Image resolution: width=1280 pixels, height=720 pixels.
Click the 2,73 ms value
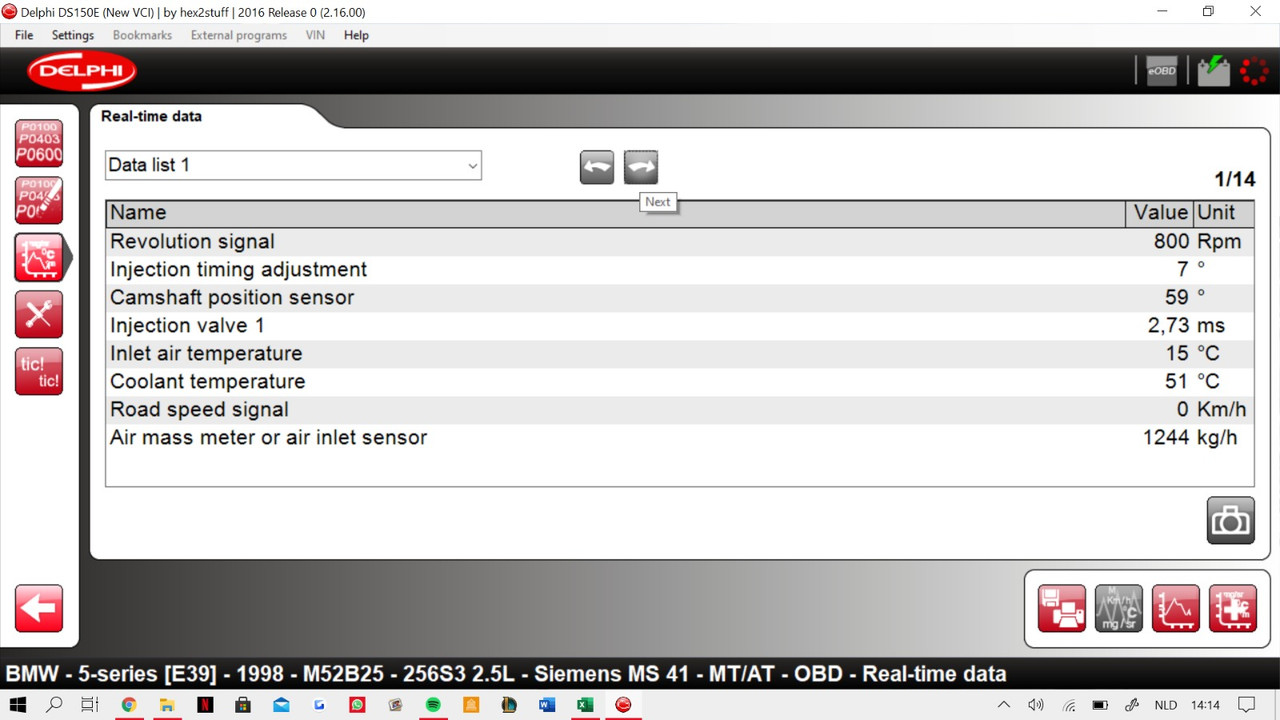click(x=1186, y=325)
